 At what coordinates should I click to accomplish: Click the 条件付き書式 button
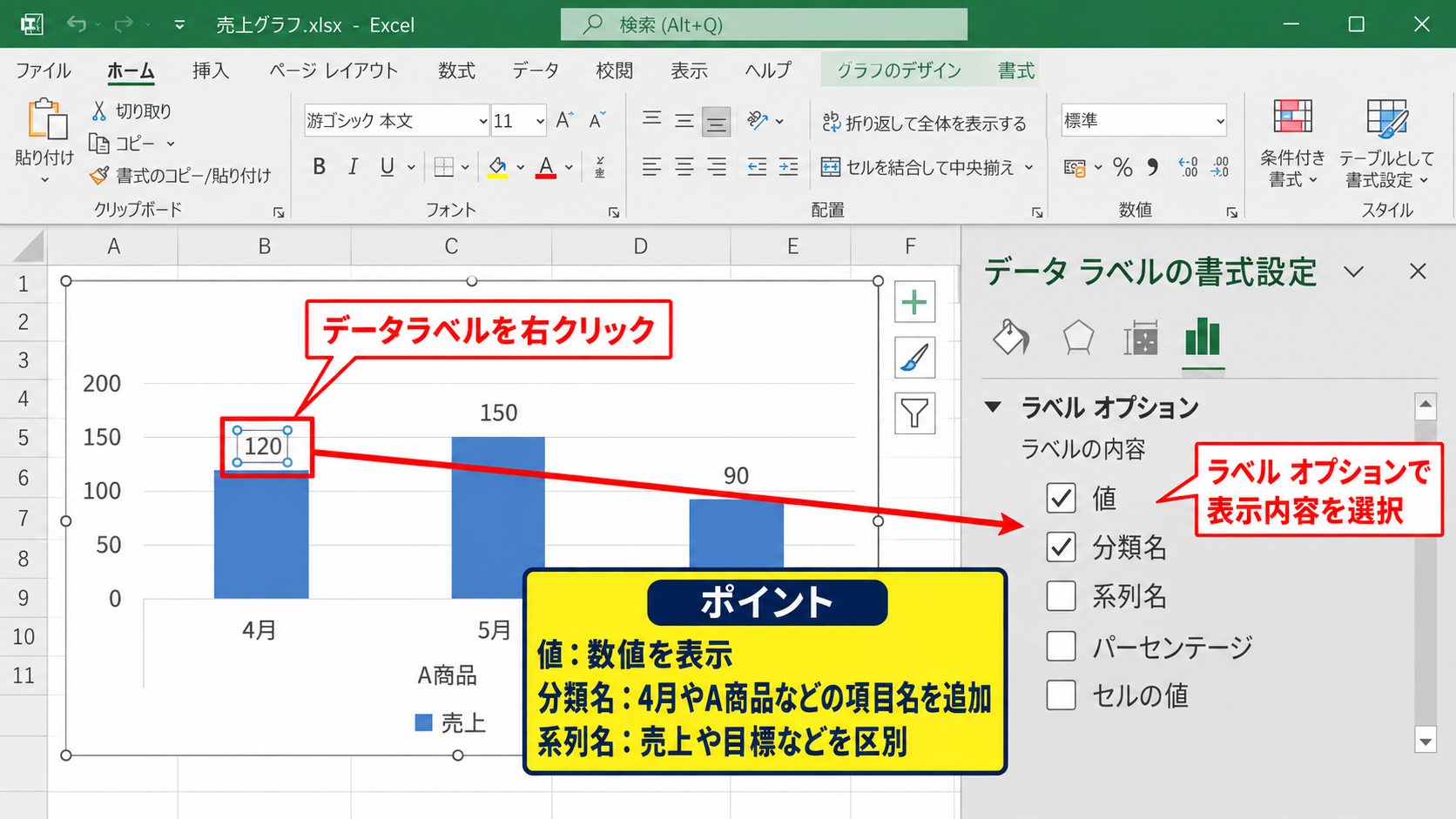(x=1292, y=143)
